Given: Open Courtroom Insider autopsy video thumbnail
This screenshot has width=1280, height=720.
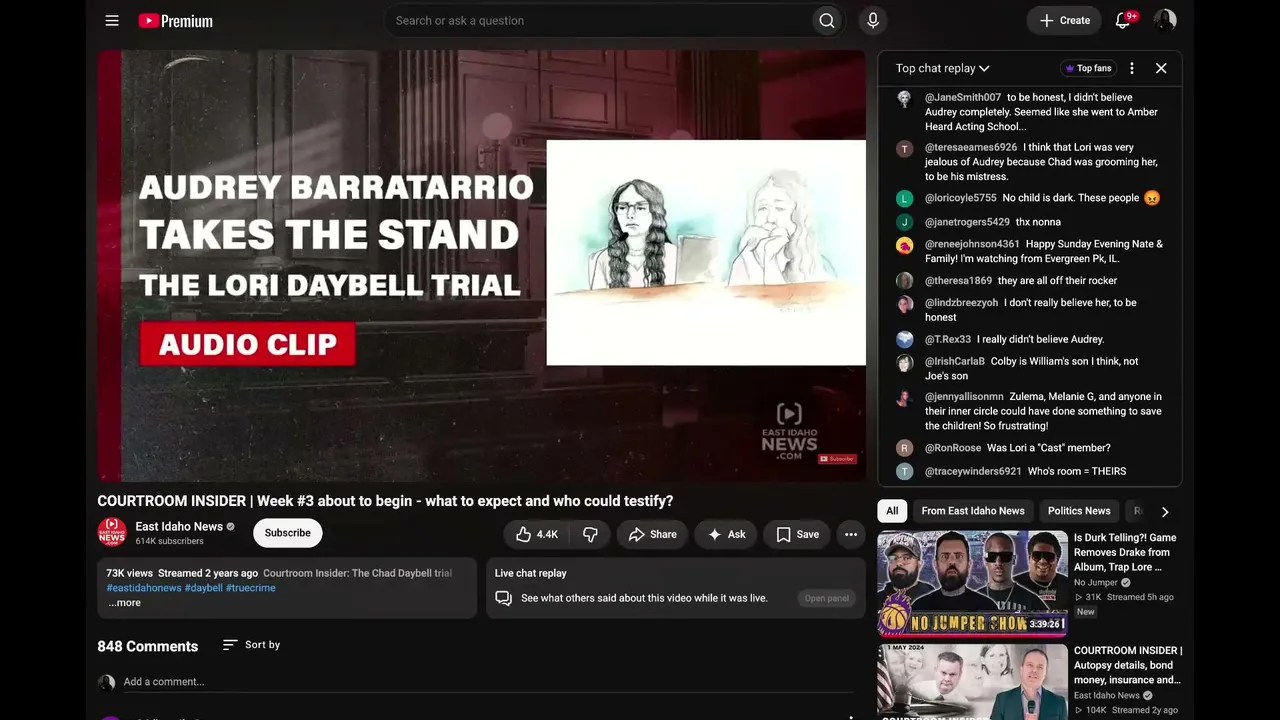Looking at the screenshot, I should pyautogui.click(x=973, y=682).
